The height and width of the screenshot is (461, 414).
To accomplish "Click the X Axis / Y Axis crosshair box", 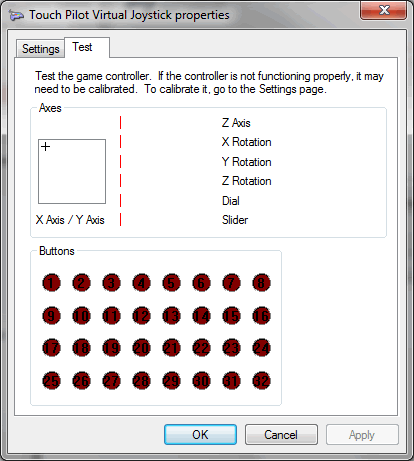I will pos(72,171).
